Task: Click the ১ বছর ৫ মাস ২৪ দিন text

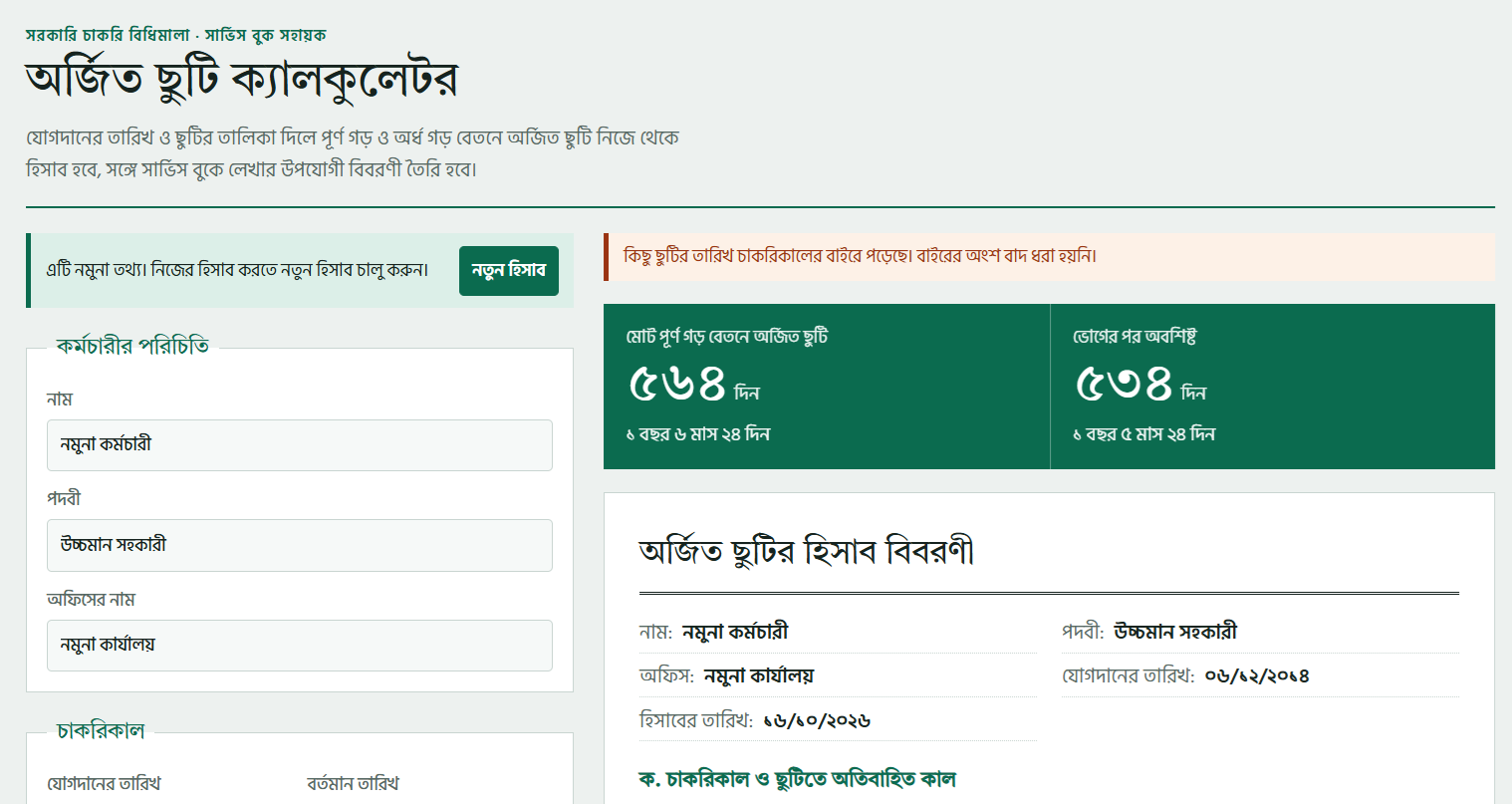Action: point(1144,434)
